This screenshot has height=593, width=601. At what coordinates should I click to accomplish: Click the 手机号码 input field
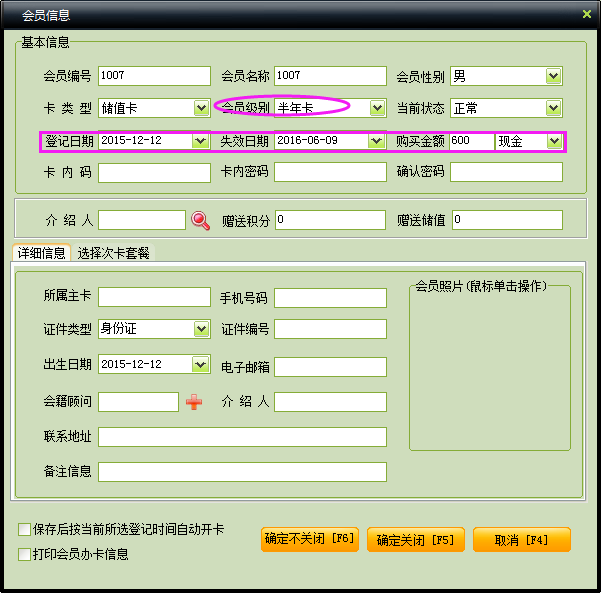pyautogui.click(x=330, y=298)
